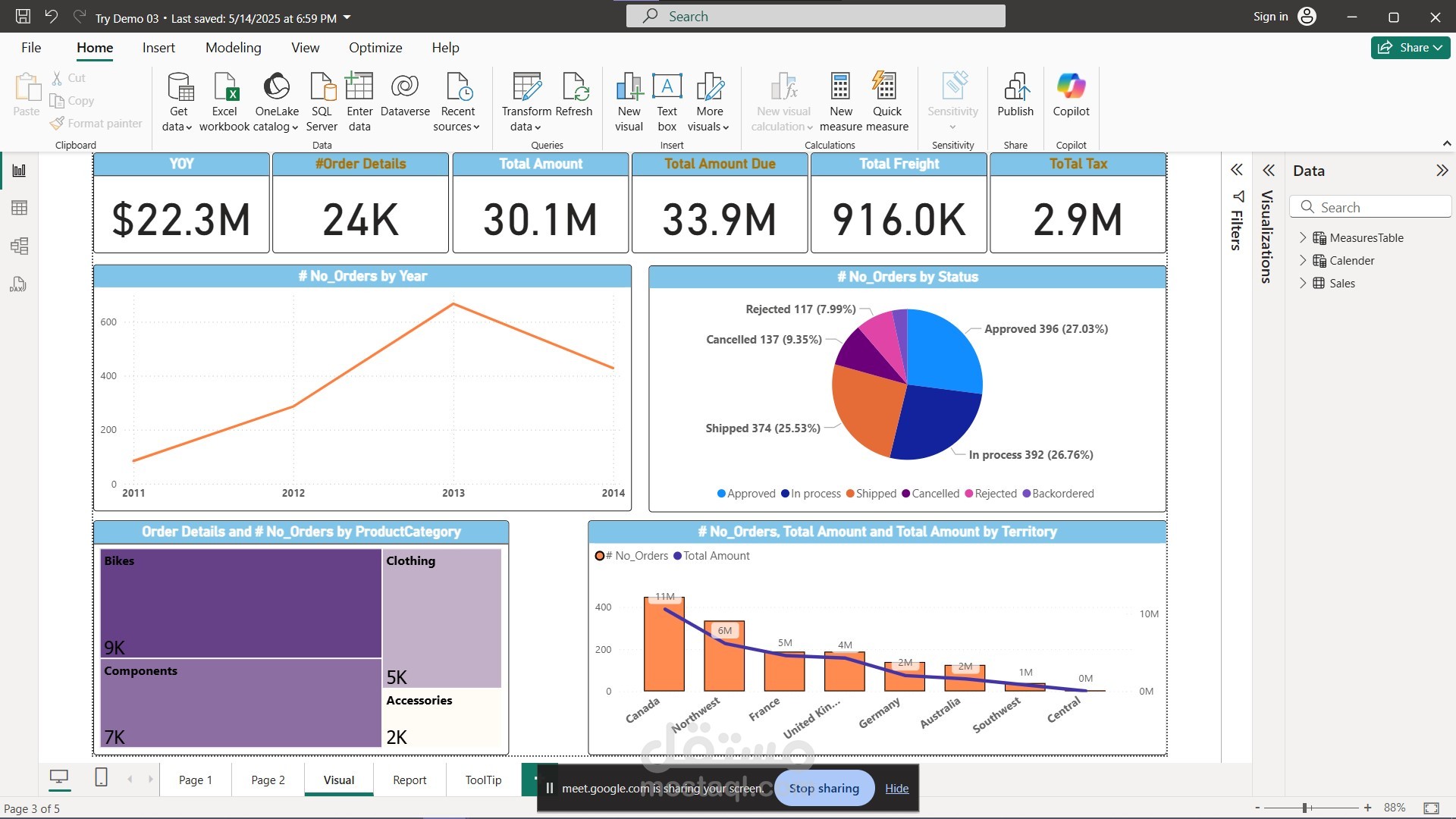1456x819 pixels.
Task: Create a New measure
Action: click(840, 102)
